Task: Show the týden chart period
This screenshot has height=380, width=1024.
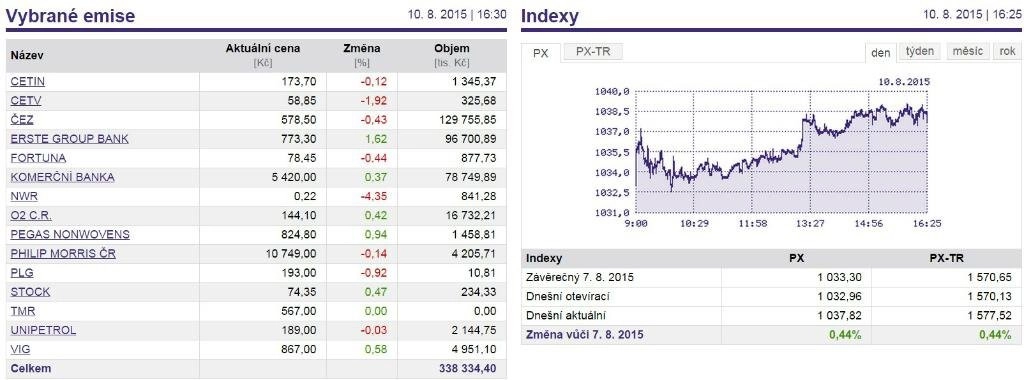Action: click(920, 52)
